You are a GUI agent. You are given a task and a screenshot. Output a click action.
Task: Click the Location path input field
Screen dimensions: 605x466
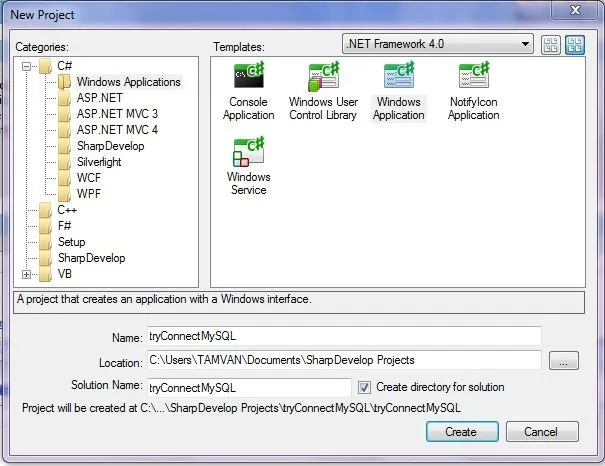point(344,360)
